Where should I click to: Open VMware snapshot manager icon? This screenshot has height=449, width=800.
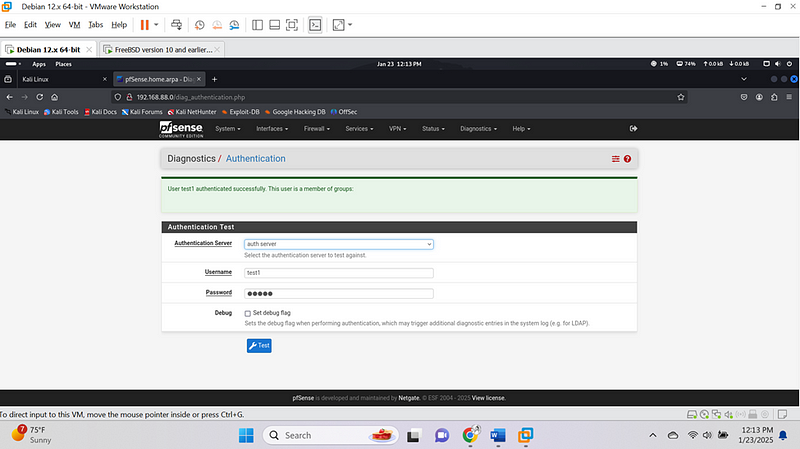pos(234,25)
